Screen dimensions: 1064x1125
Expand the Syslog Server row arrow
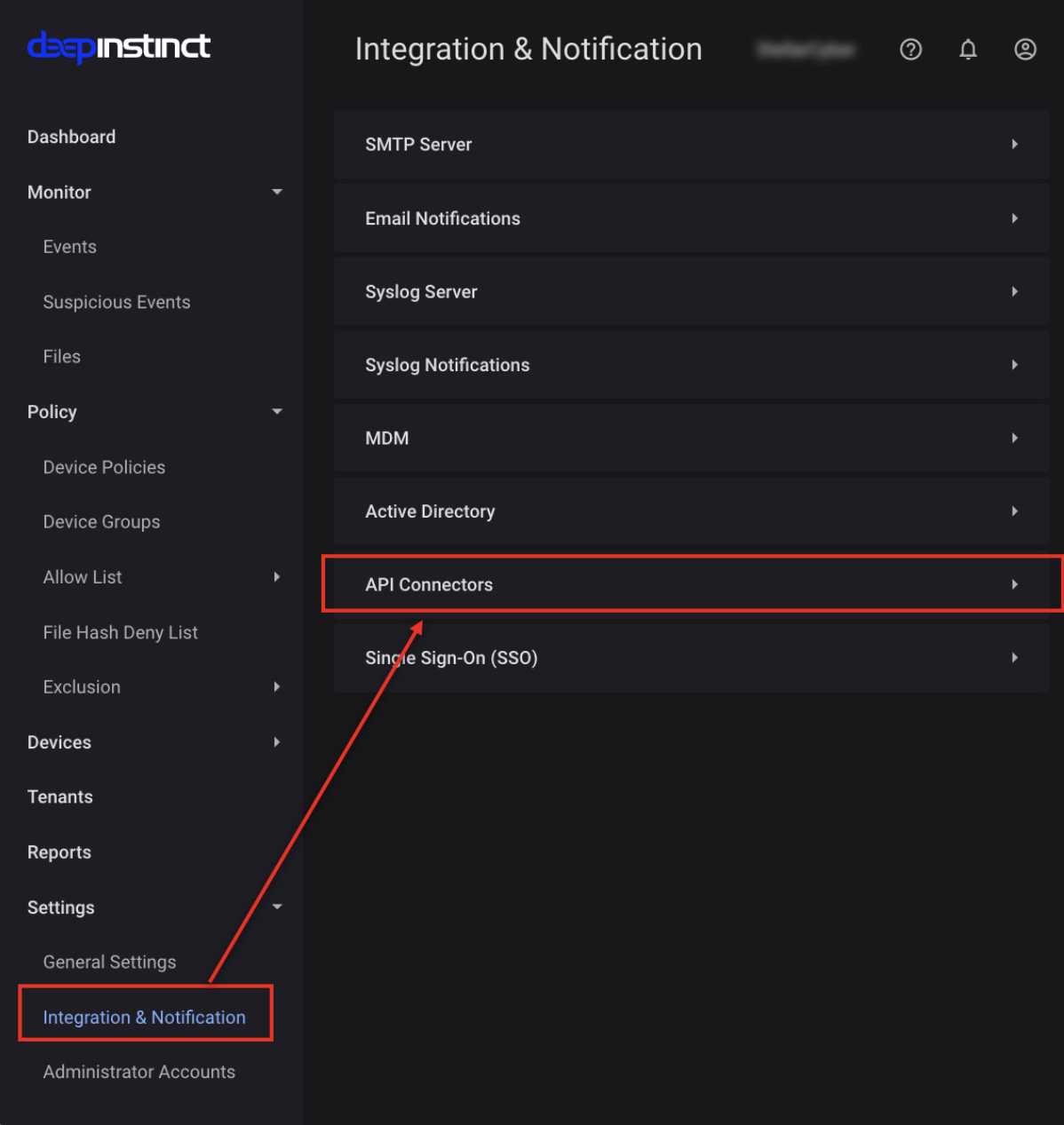[x=1014, y=291]
